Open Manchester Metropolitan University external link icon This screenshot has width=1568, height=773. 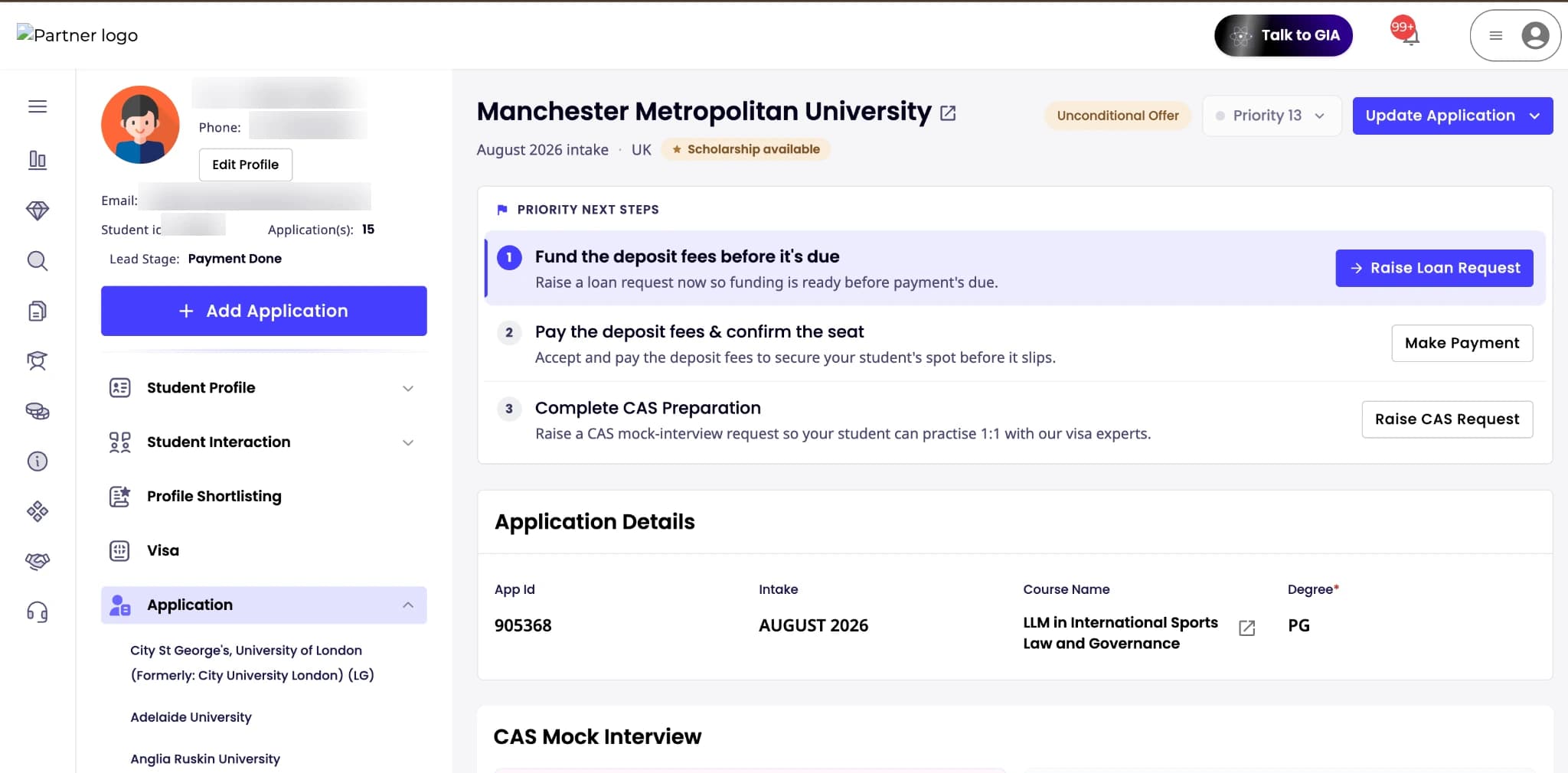click(x=948, y=113)
